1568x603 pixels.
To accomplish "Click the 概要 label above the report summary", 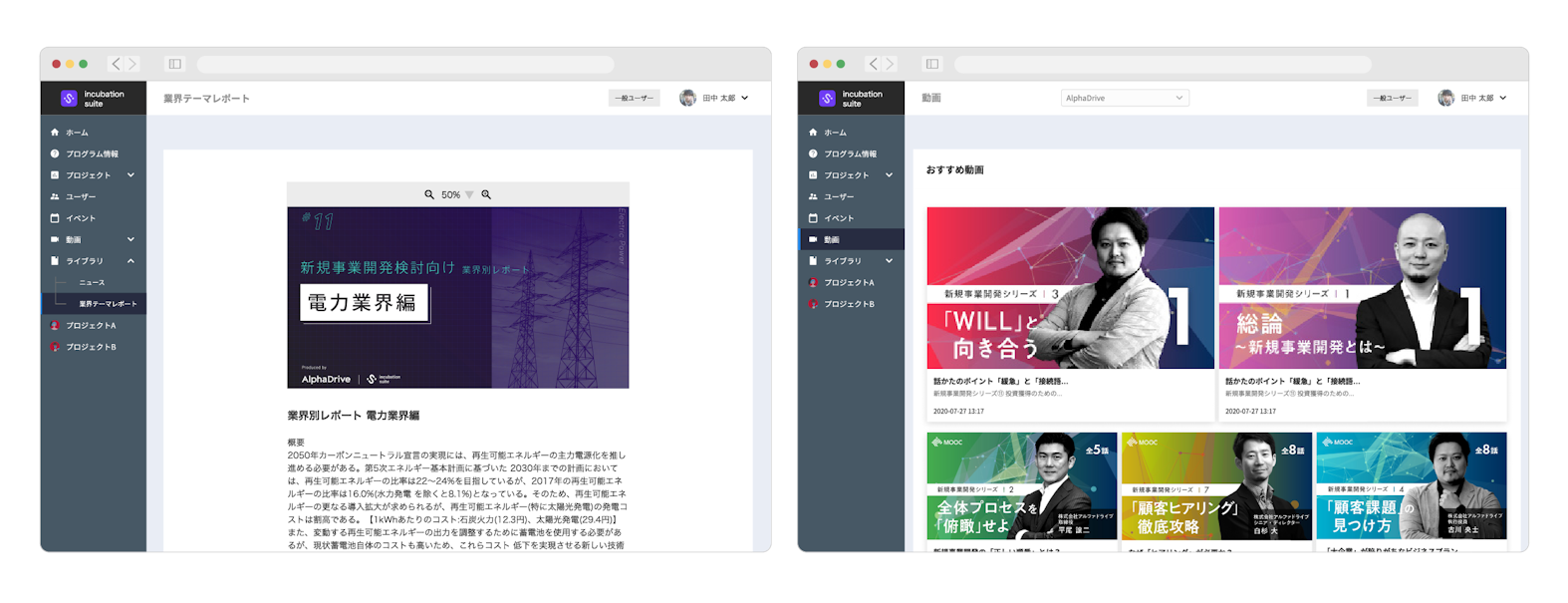I will click(x=296, y=443).
